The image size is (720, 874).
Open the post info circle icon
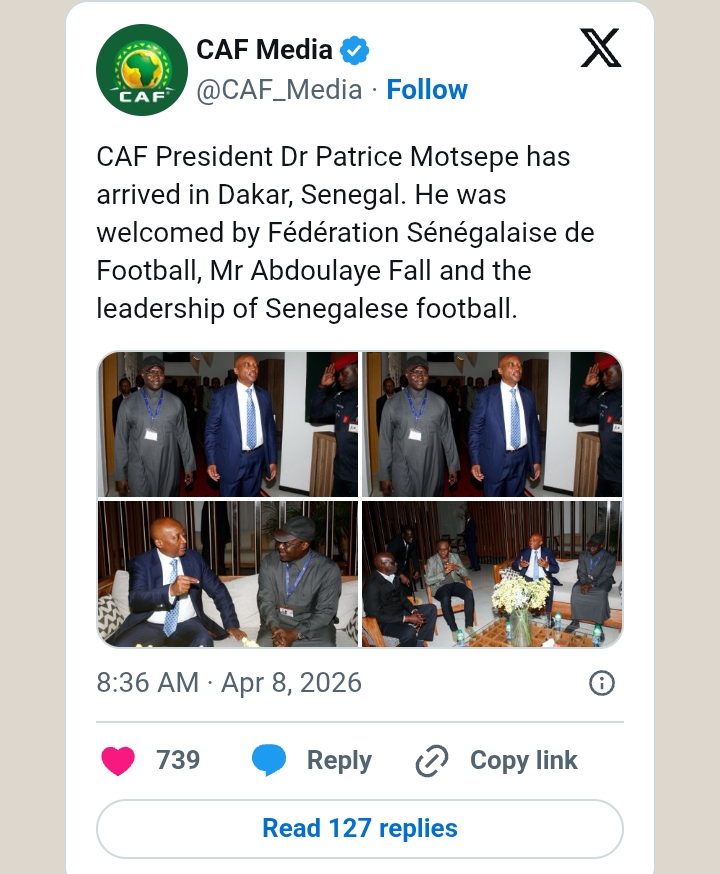click(x=601, y=683)
